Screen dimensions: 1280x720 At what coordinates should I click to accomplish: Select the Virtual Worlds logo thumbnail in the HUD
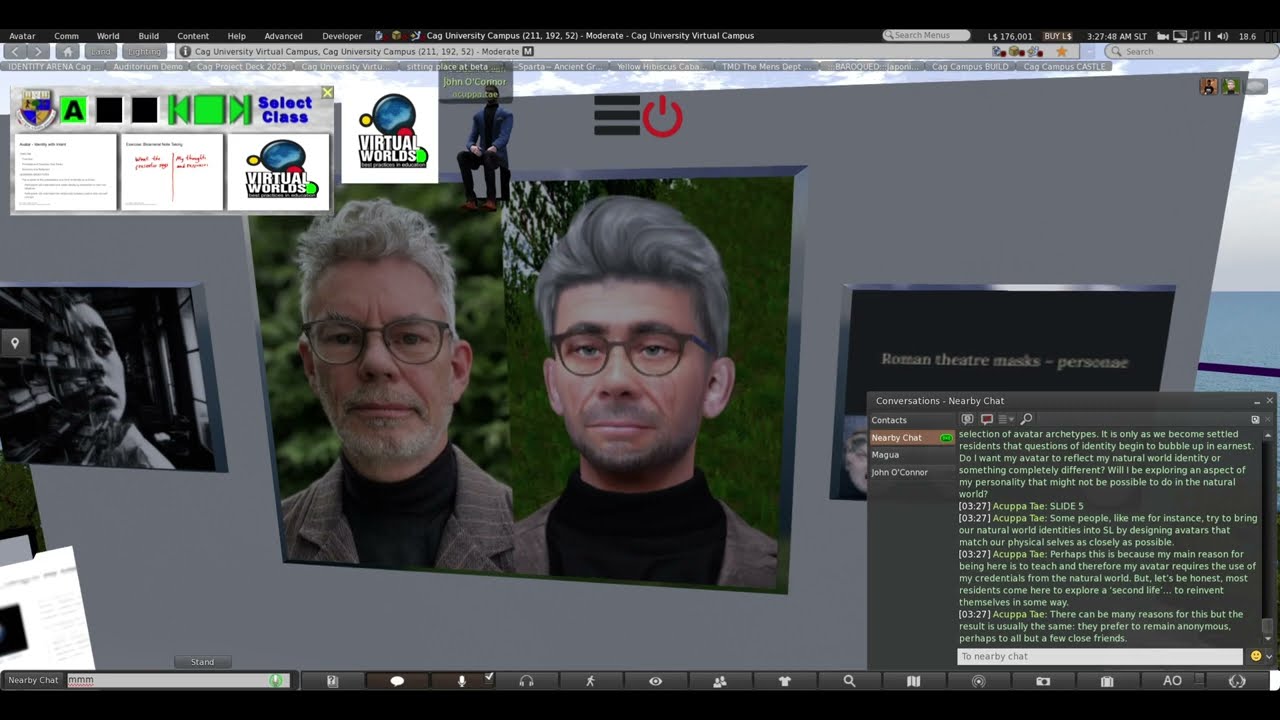point(278,172)
